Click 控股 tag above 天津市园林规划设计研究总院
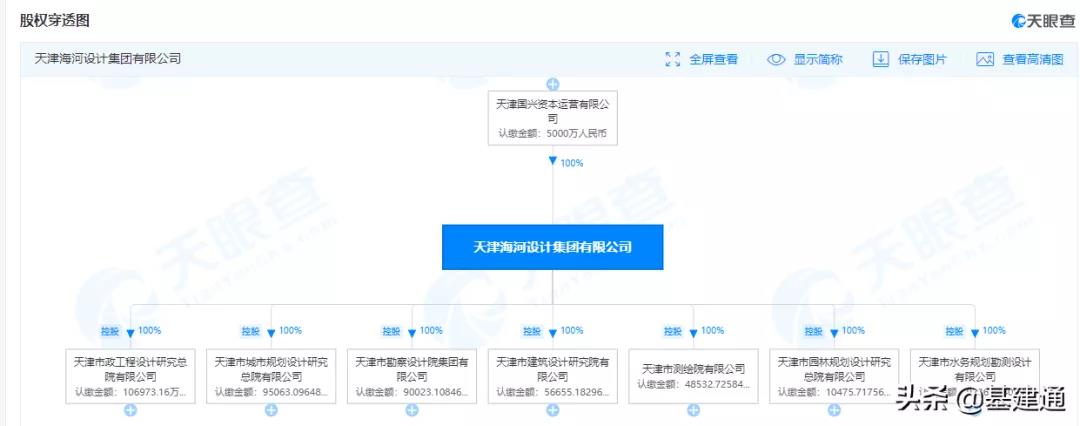 [x=813, y=332]
